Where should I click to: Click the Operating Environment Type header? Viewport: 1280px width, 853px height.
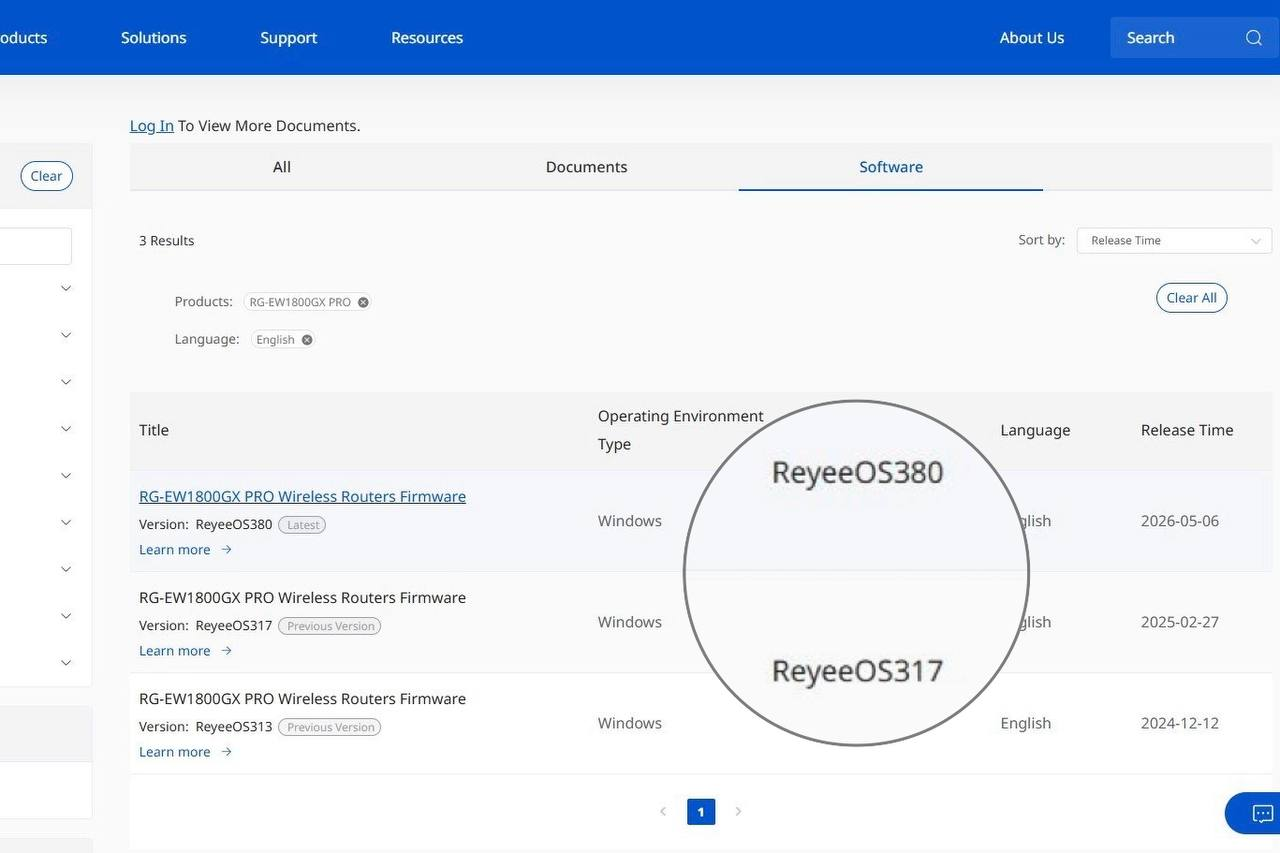(x=681, y=430)
